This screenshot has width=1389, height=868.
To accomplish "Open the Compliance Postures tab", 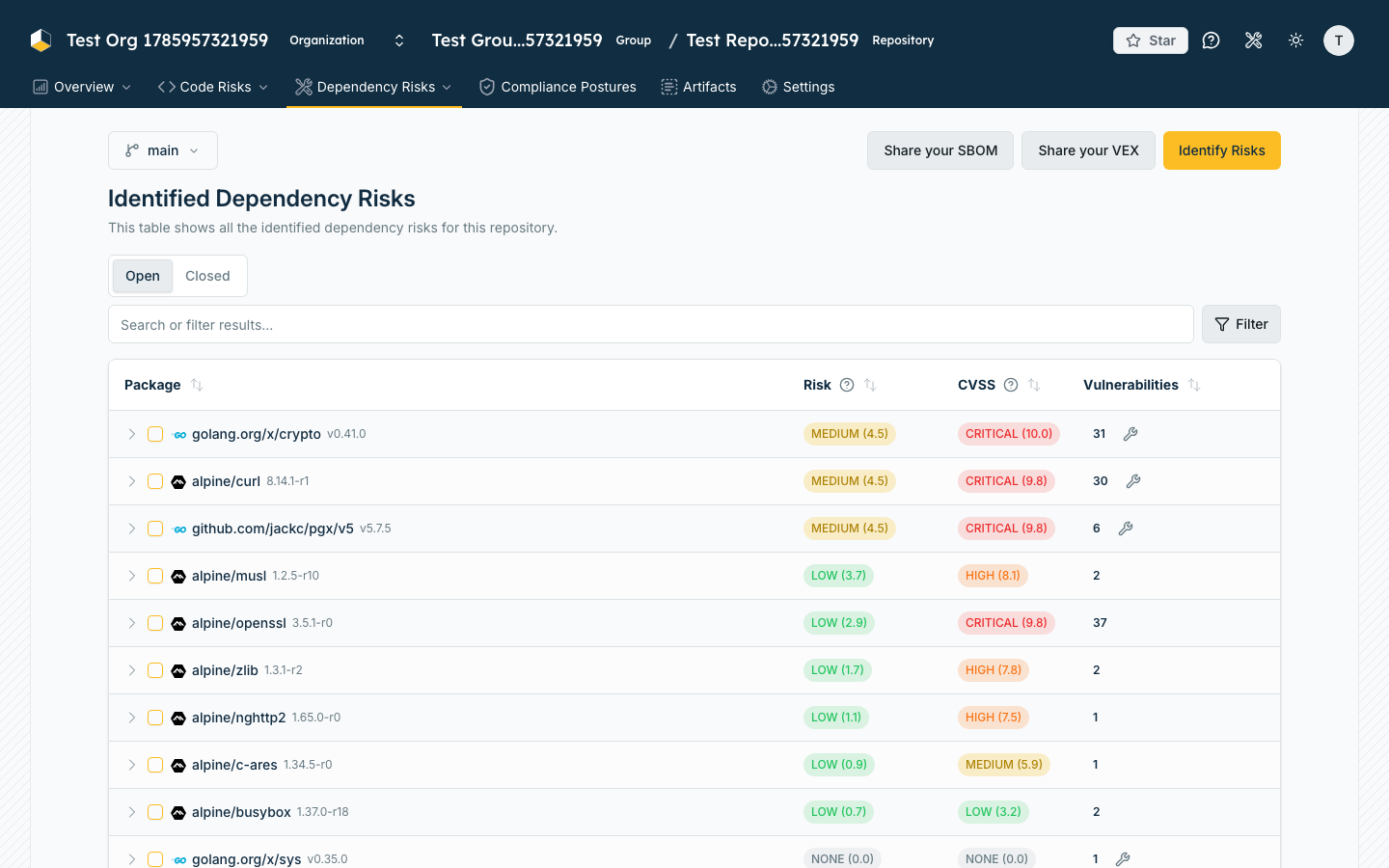I will [558, 87].
